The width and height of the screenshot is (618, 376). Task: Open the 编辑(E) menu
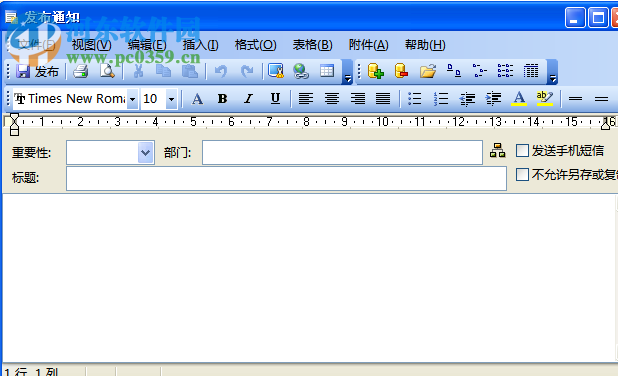[147, 45]
